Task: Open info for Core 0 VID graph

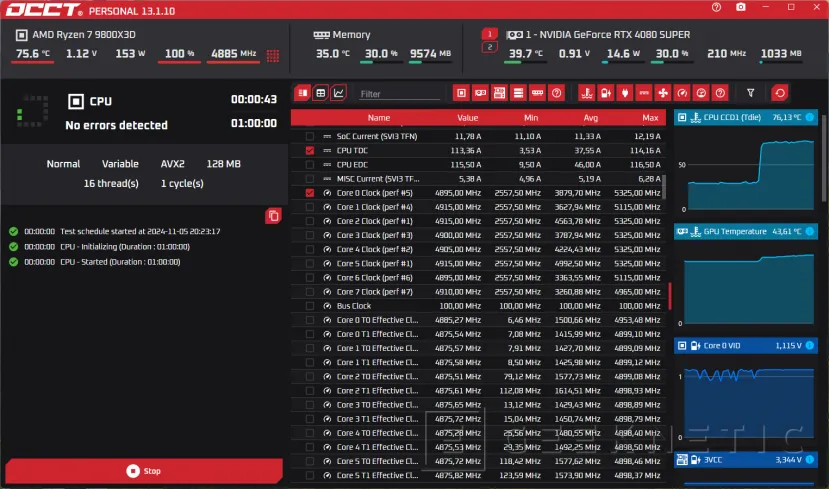Action: tap(809, 346)
